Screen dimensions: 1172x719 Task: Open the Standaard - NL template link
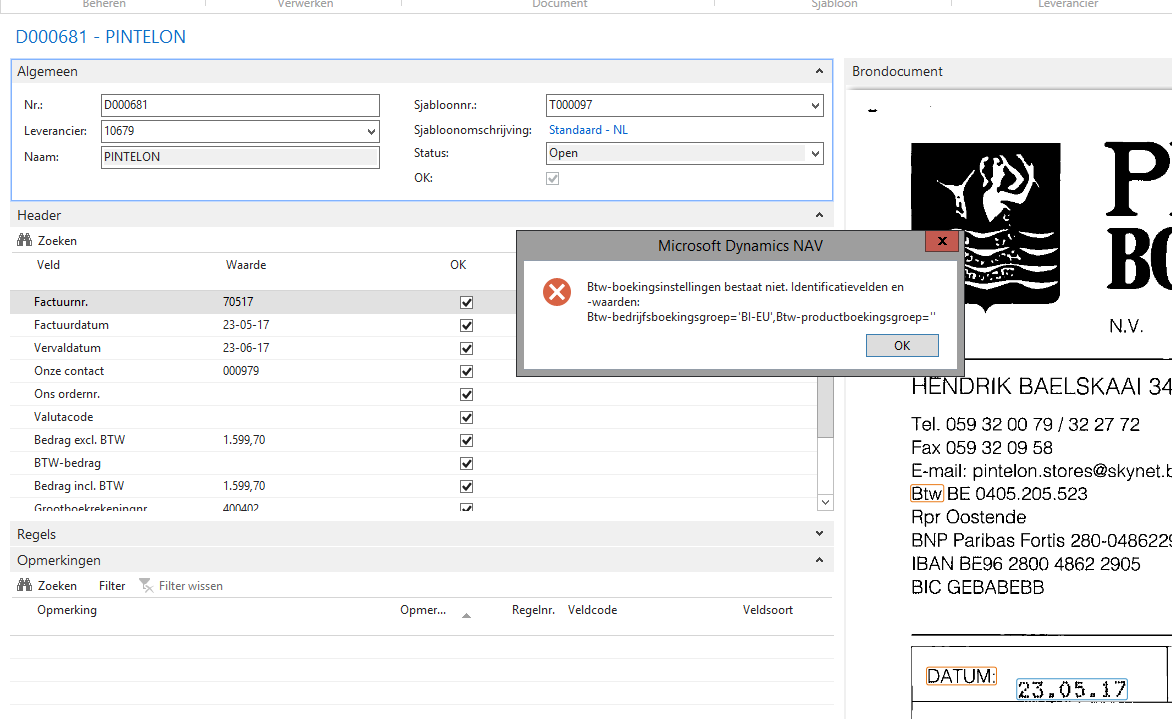click(588, 130)
